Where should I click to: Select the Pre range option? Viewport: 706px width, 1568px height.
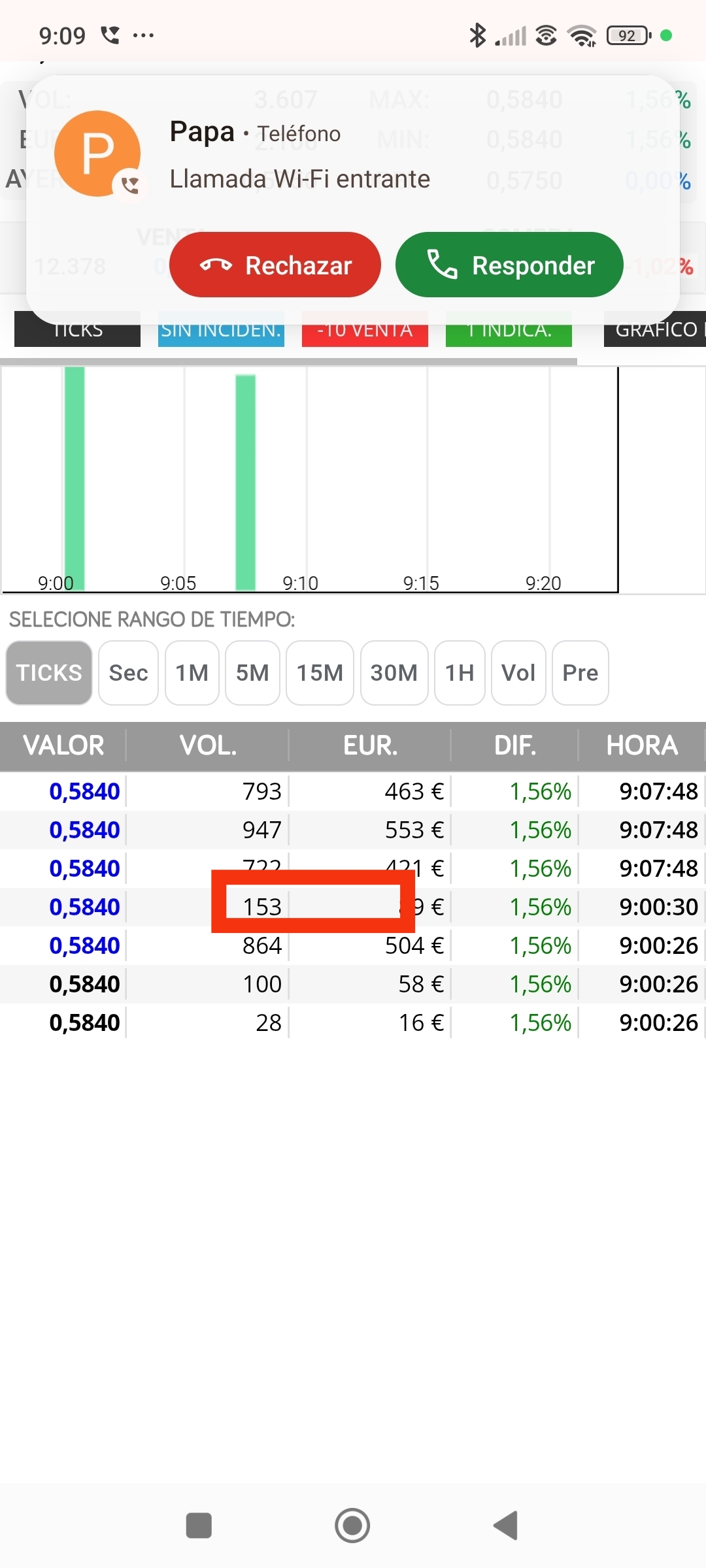tap(580, 673)
